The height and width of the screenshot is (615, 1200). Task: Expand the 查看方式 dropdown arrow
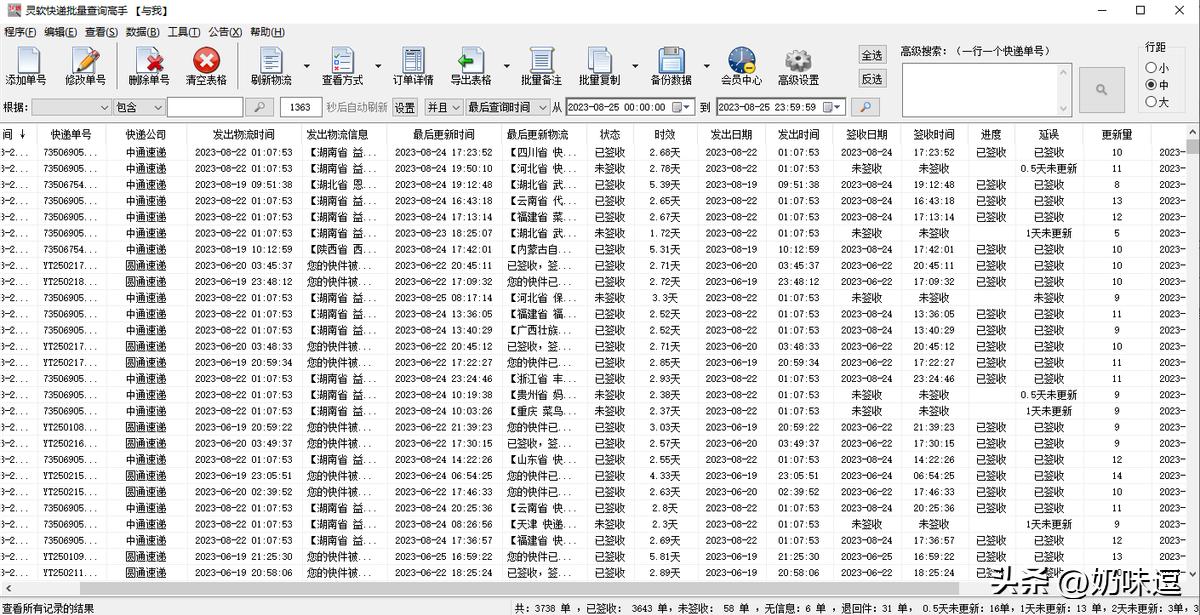378,67
